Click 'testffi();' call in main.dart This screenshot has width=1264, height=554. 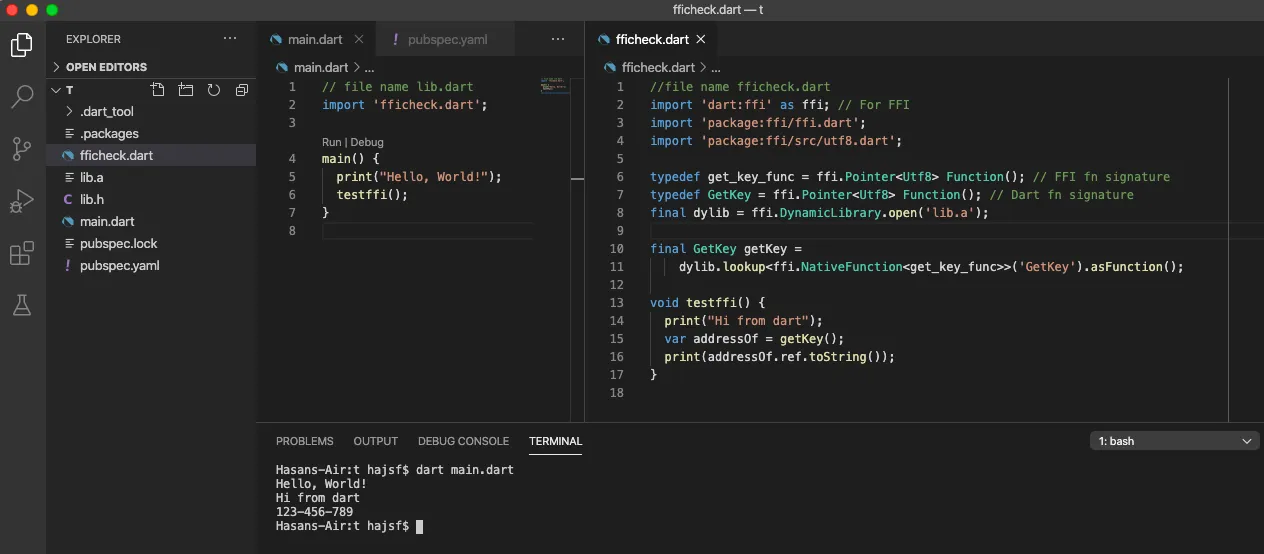tap(372, 195)
